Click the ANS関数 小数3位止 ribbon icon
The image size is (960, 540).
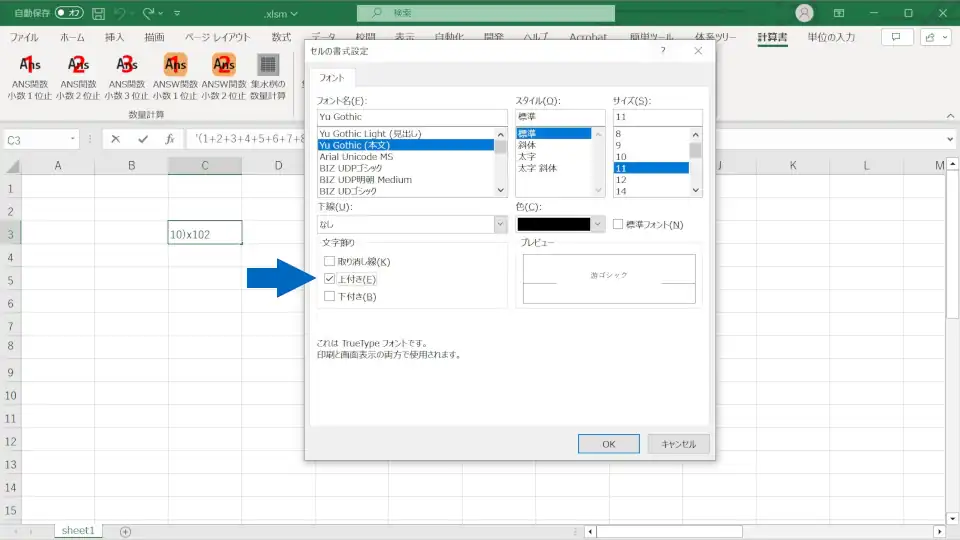(126, 66)
